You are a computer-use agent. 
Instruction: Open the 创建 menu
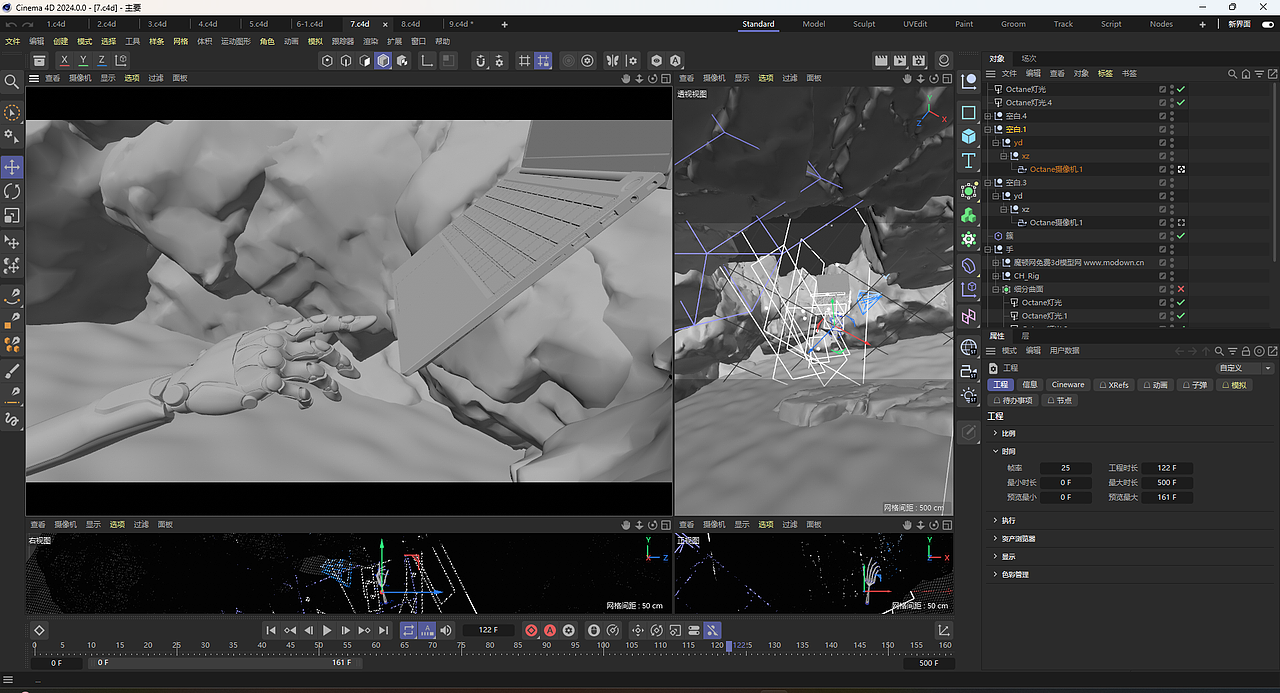point(60,42)
